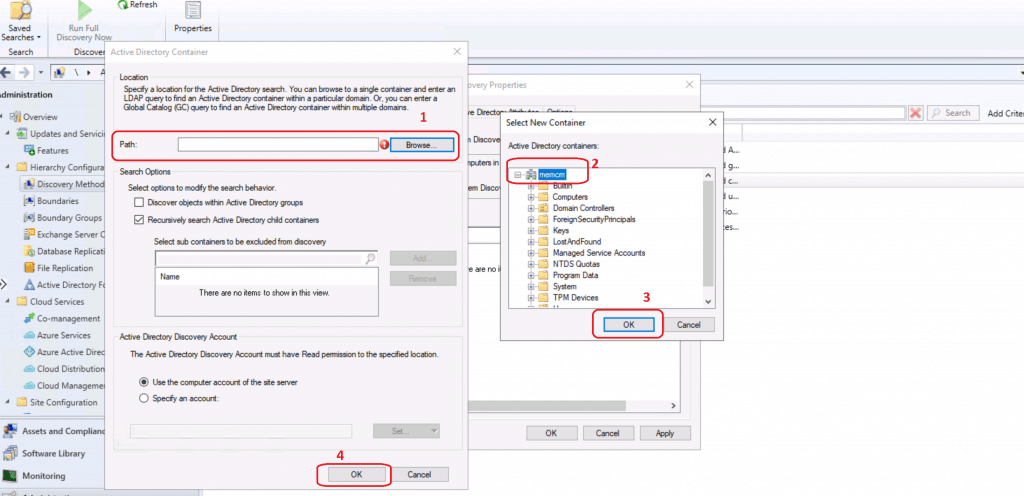Click the Search button in console
This screenshot has width=1024, height=496.
click(953, 113)
